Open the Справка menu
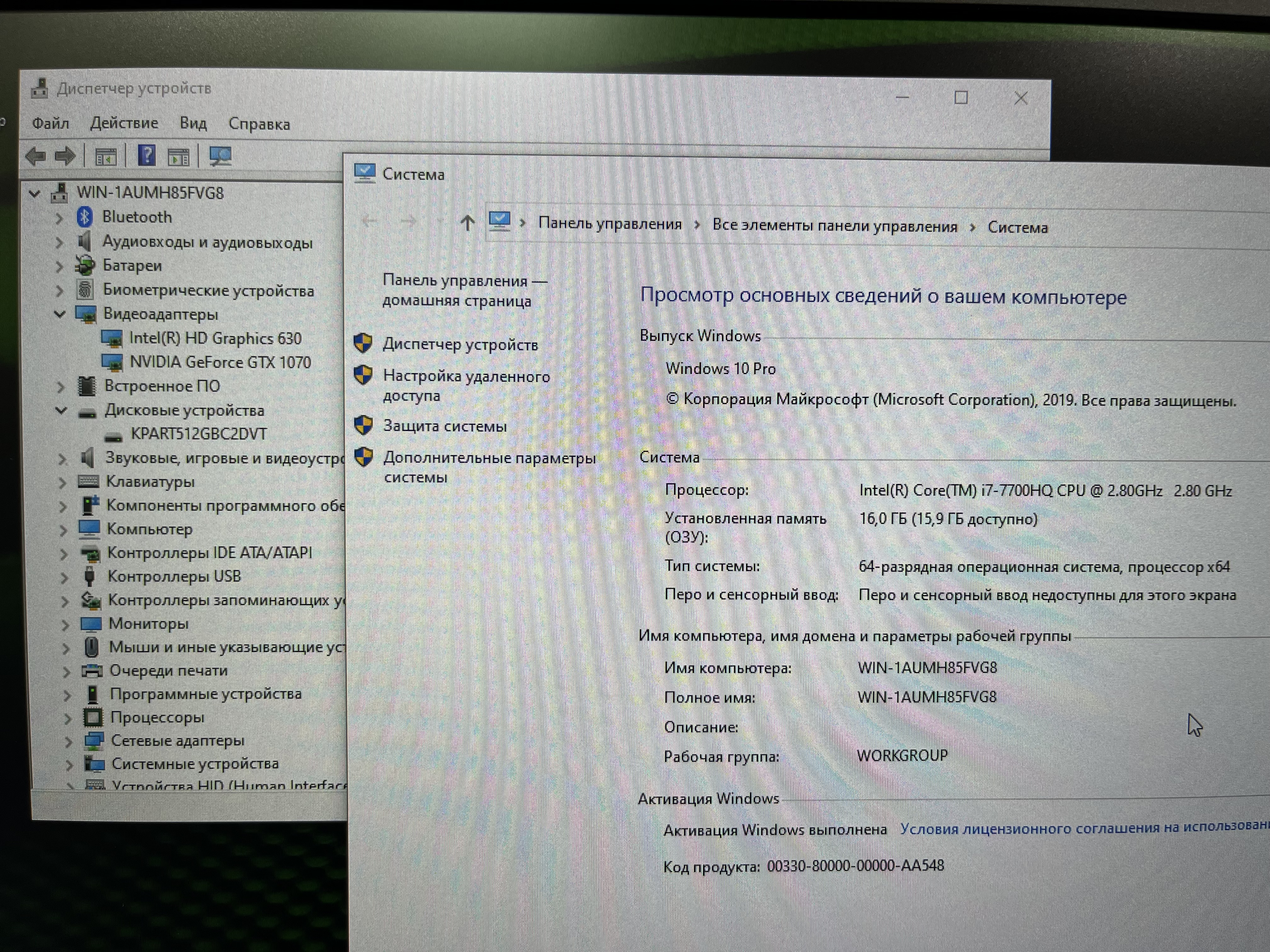This screenshot has width=1270, height=952. coord(259,124)
